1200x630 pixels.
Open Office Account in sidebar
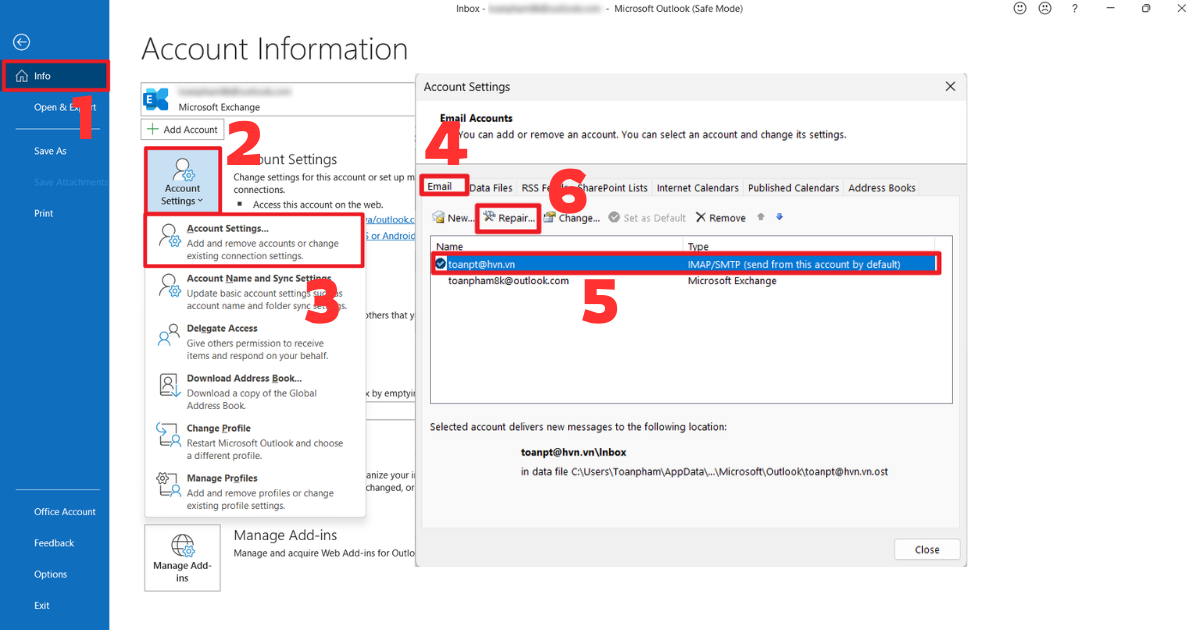point(65,512)
